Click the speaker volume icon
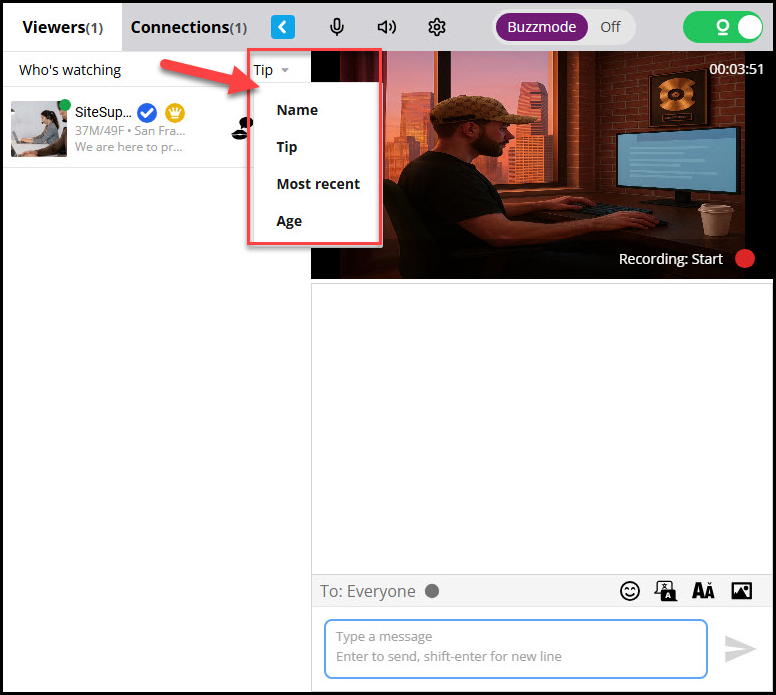The height and width of the screenshot is (695, 776). click(387, 27)
